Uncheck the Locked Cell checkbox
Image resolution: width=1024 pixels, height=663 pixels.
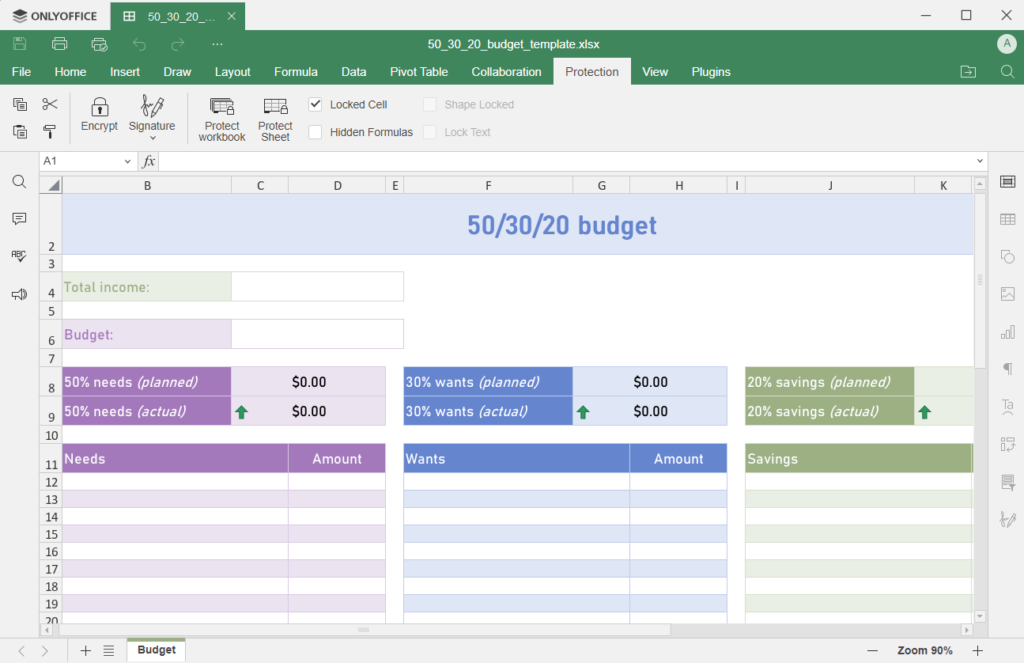click(x=316, y=104)
